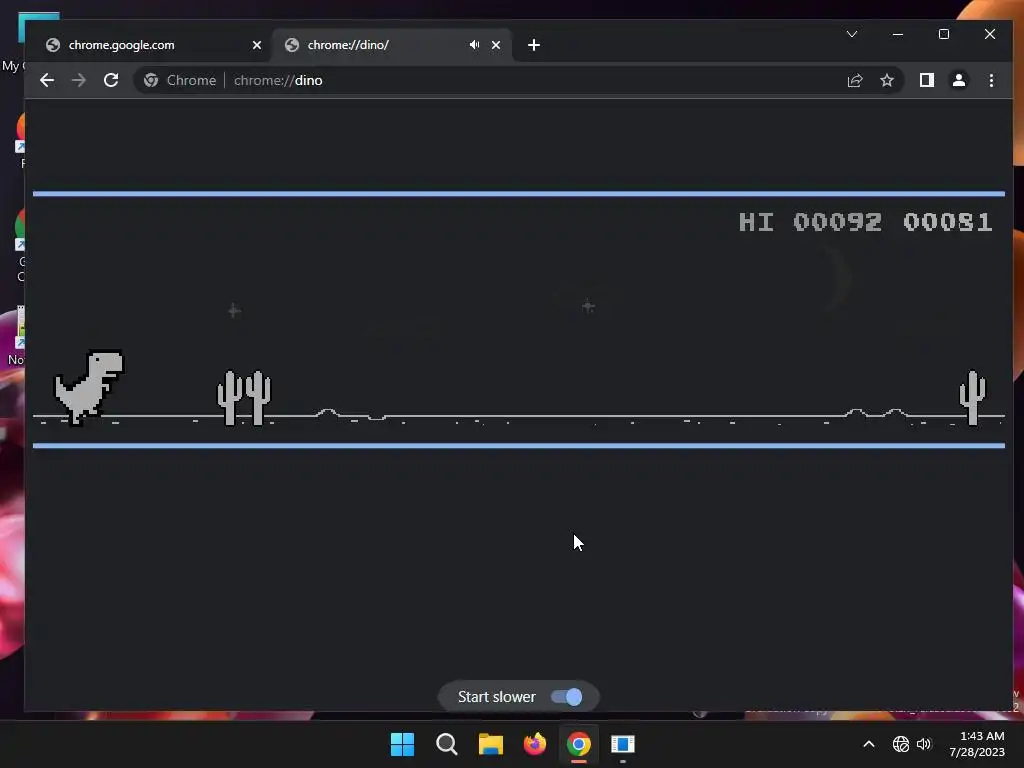Click the address bar URL chrome://dino

[x=278, y=80]
